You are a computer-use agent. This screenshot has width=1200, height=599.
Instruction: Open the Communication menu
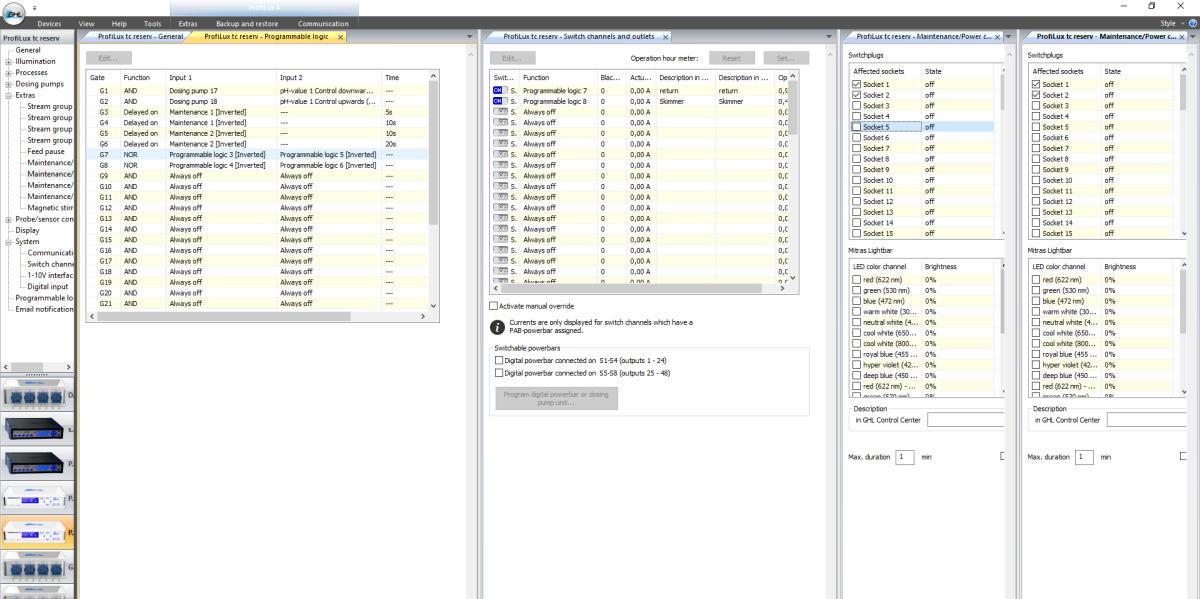pos(323,23)
